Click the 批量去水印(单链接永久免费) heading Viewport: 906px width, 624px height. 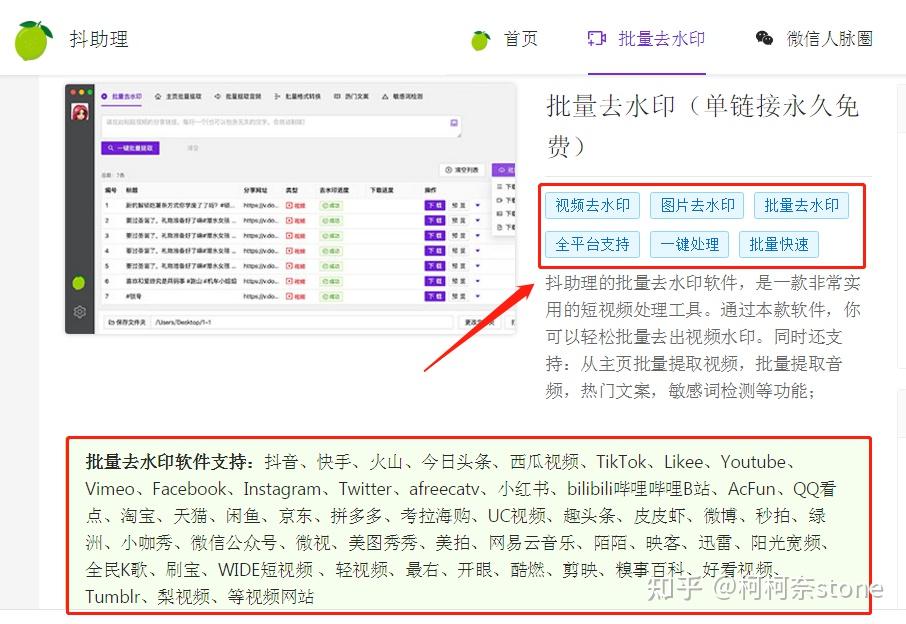(x=703, y=125)
